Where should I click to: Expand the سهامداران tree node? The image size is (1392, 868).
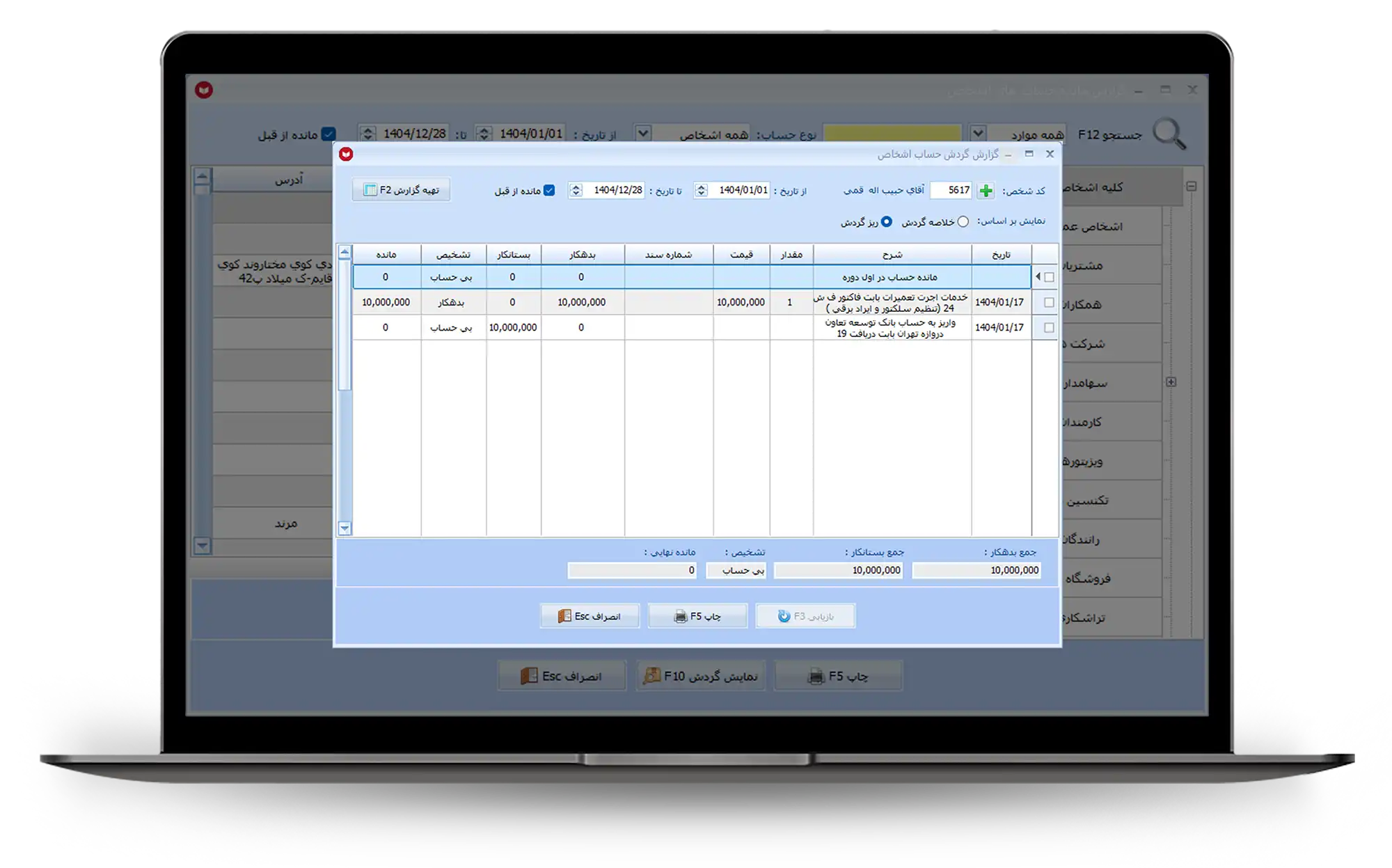(1171, 382)
